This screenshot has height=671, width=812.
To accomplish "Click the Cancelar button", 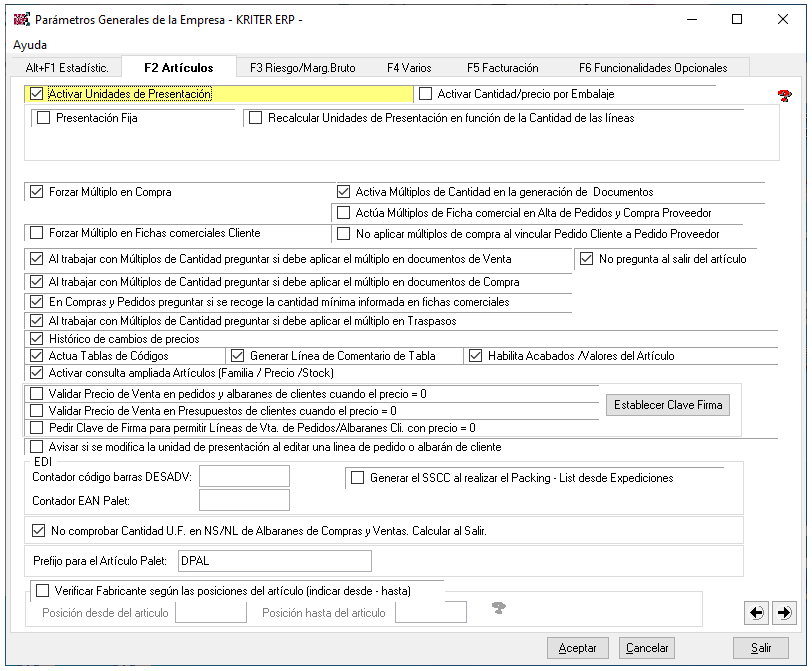I will [647, 648].
